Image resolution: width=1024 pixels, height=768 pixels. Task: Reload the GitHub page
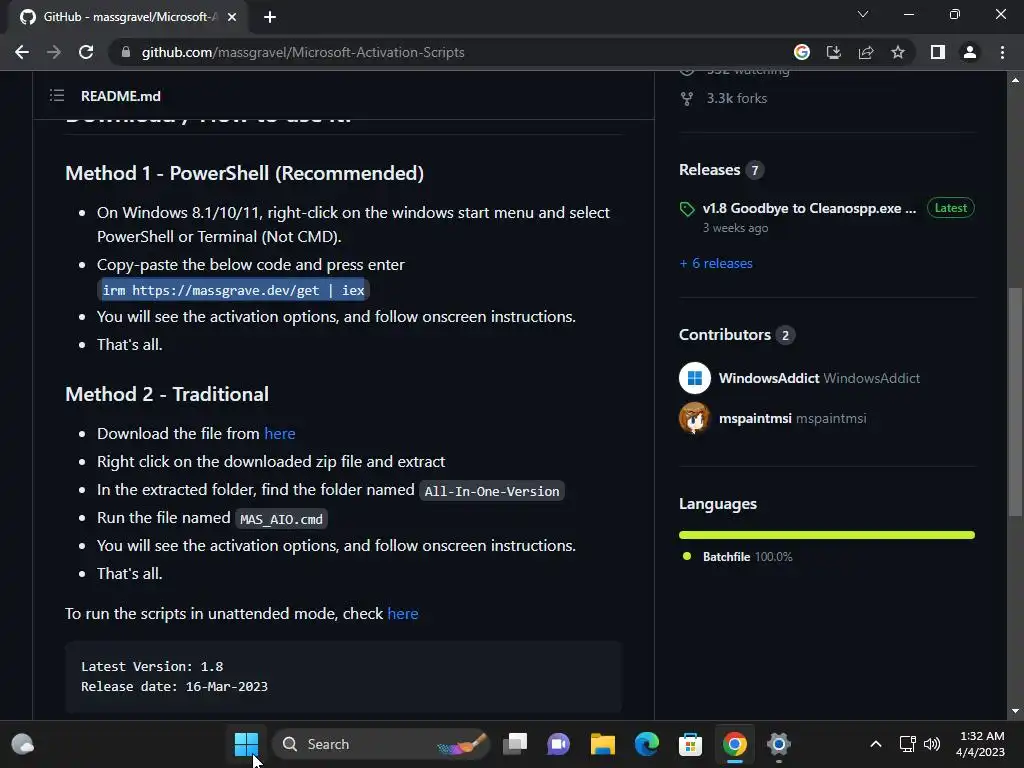coord(86,52)
